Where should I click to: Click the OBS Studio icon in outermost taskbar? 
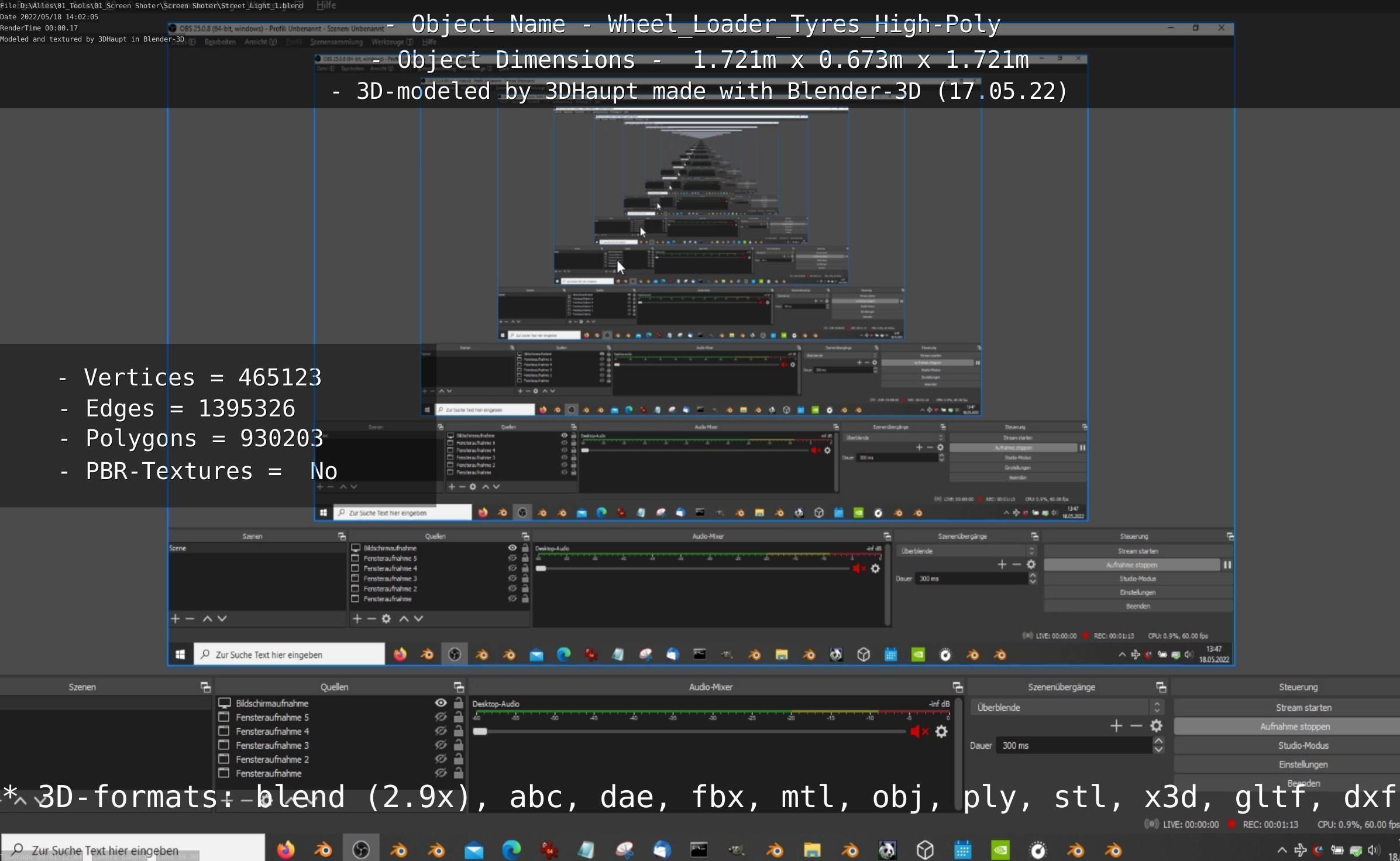point(361,849)
